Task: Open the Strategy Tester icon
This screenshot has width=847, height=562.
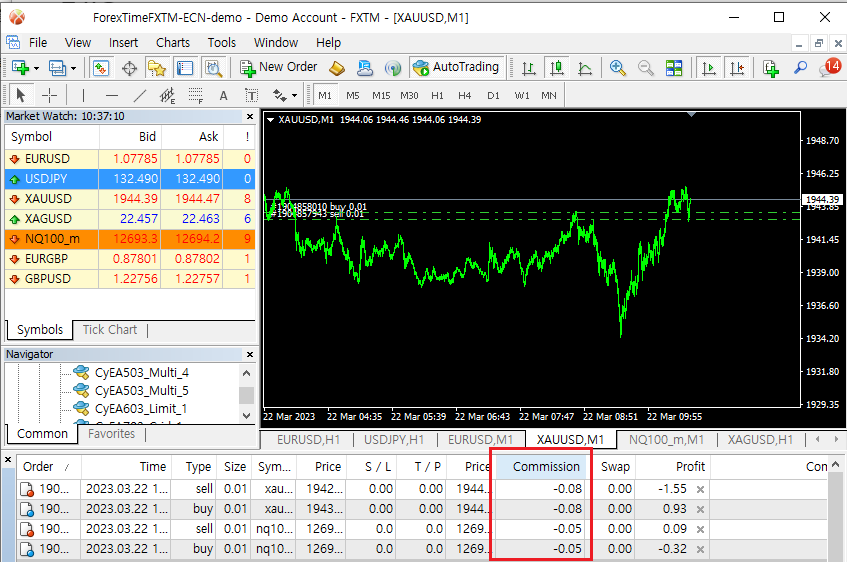Action: (x=213, y=68)
